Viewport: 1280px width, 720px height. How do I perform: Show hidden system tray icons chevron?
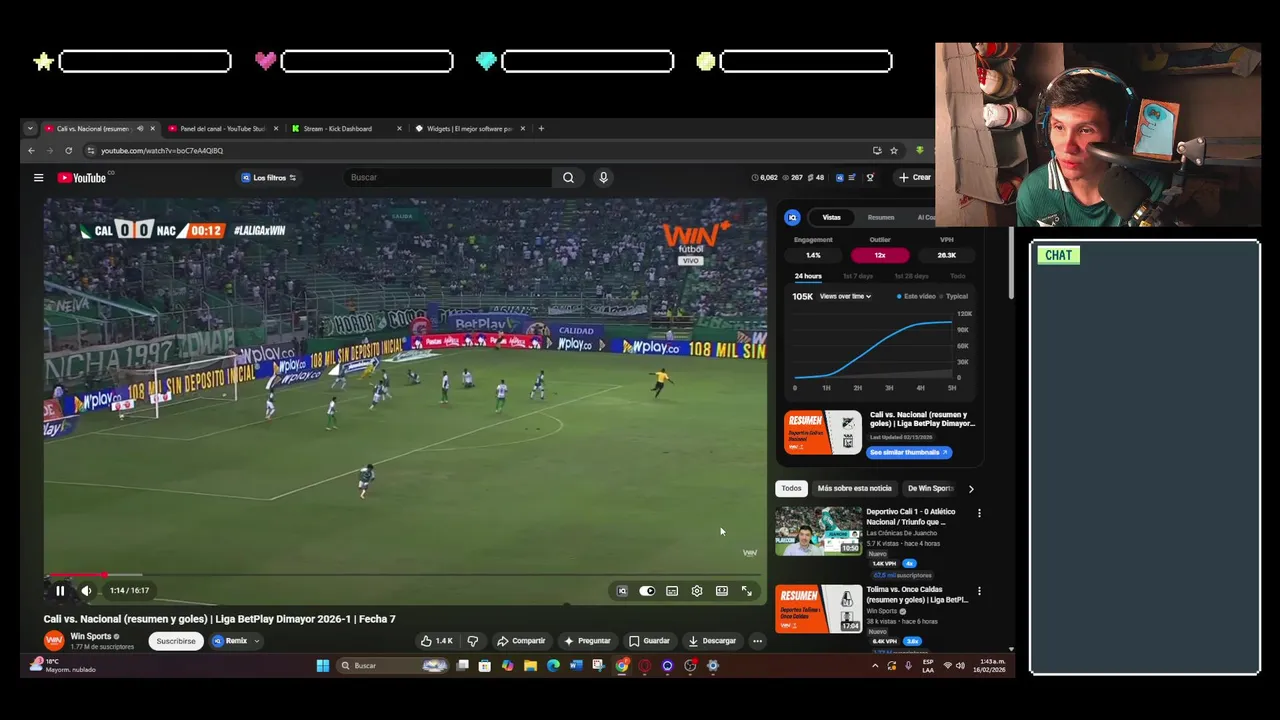(875, 666)
